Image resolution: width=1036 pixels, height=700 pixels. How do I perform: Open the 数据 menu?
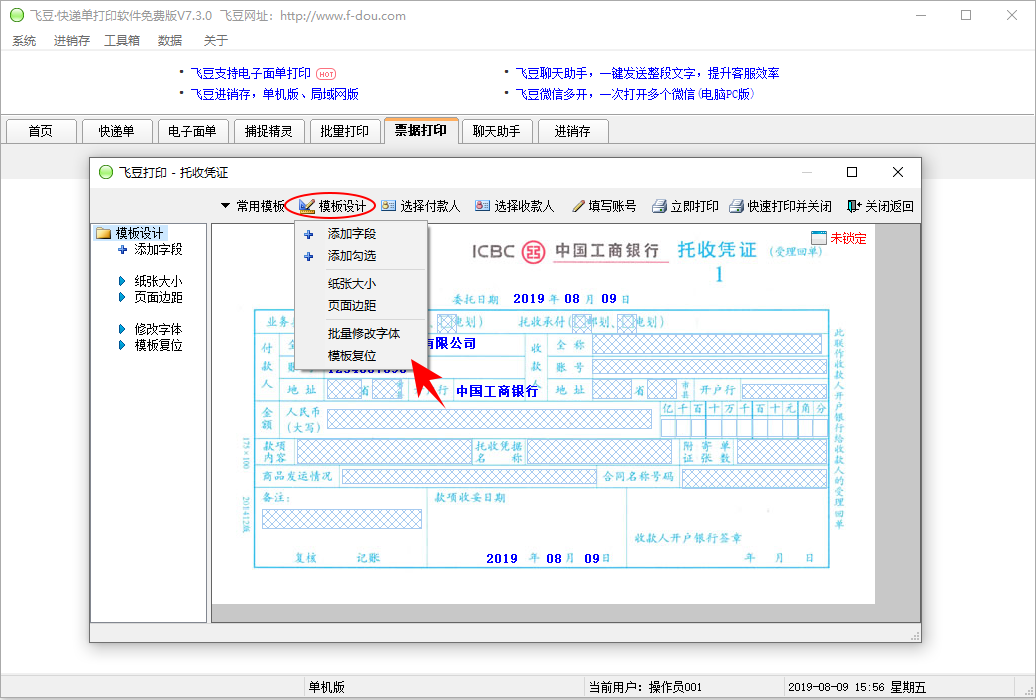(x=170, y=41)
